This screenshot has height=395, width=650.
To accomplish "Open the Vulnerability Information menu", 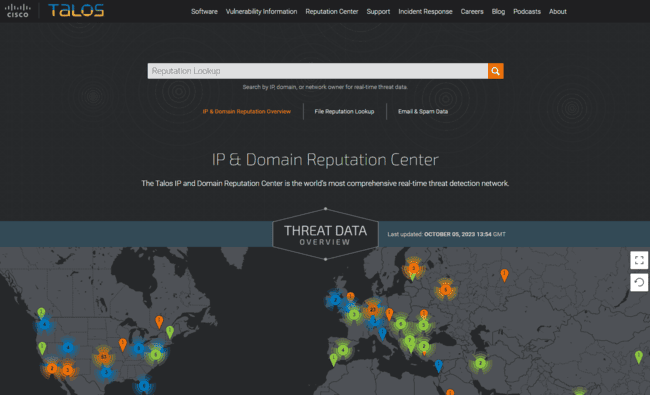I will pos(261,12).
